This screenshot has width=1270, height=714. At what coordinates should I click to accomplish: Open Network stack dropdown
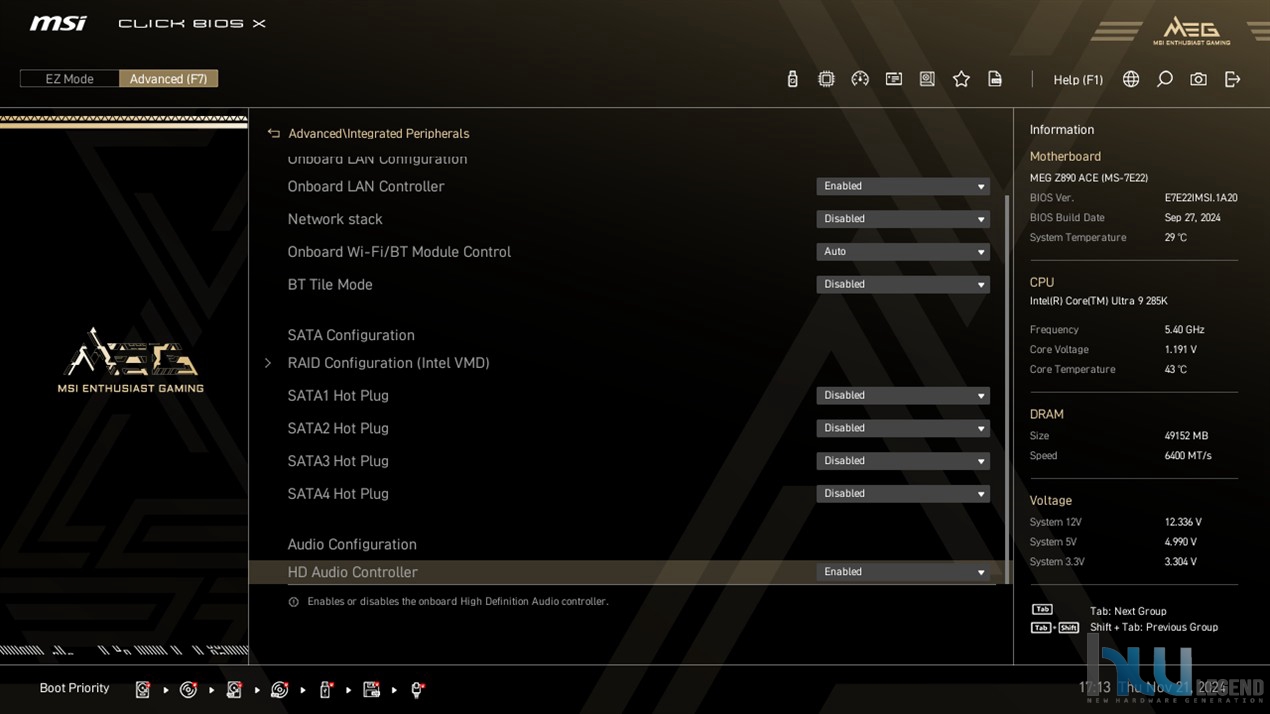point(903,219)
